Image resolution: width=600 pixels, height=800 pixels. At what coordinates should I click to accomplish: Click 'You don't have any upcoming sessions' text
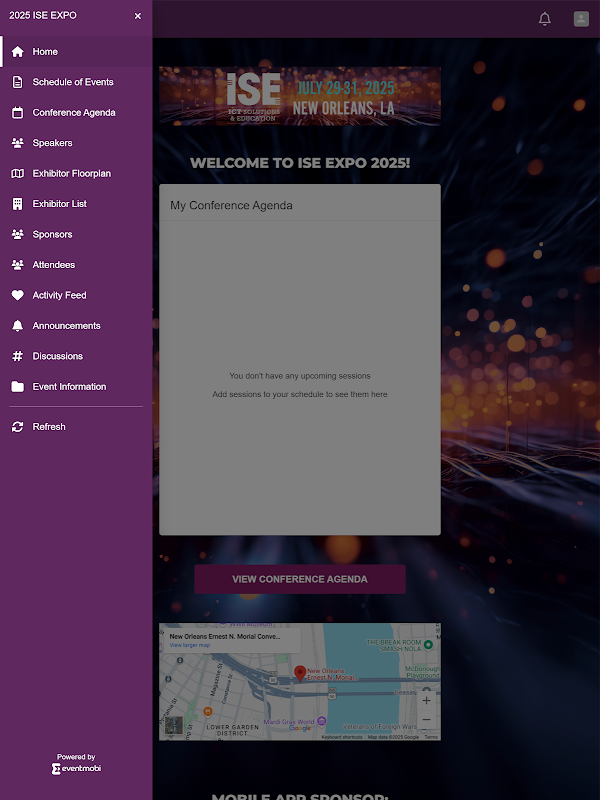tap(300, 376)
